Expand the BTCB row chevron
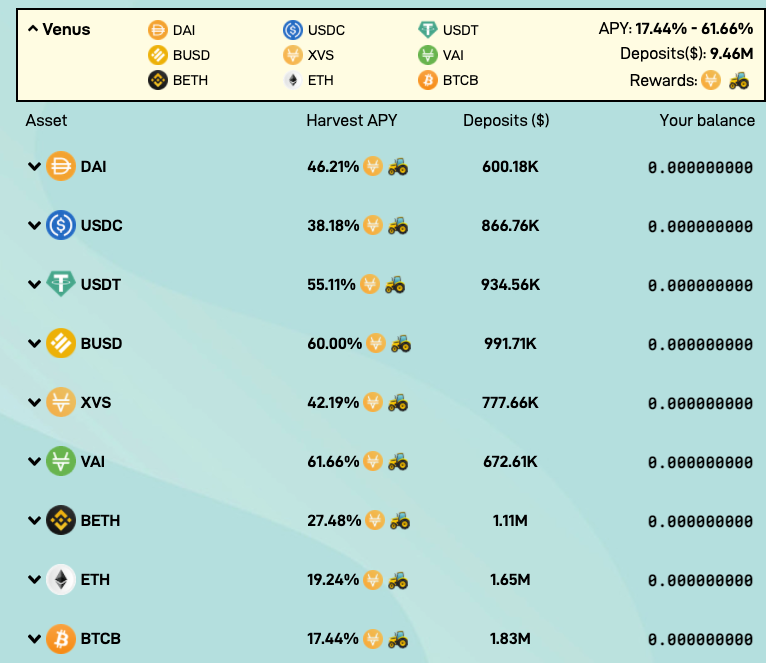Viewport: 766px width, 663px height. click(34, 639)
